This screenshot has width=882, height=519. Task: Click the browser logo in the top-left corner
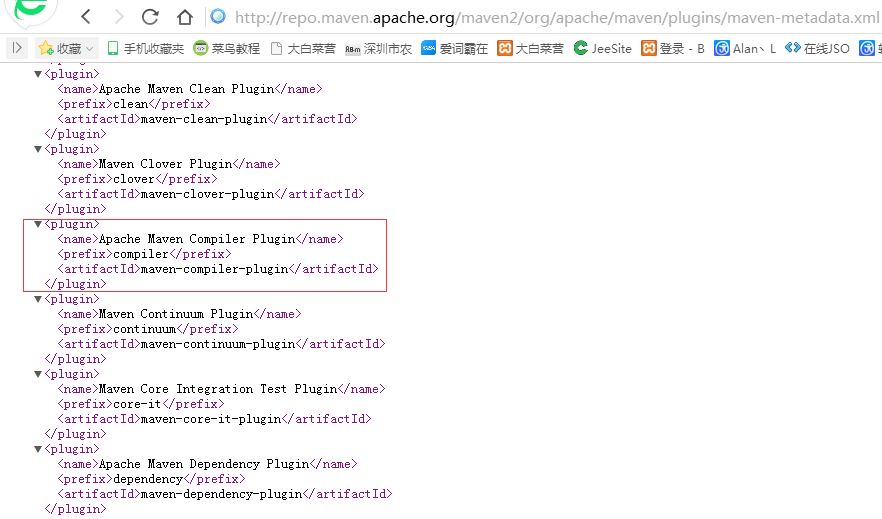click(x=30, y=10)
